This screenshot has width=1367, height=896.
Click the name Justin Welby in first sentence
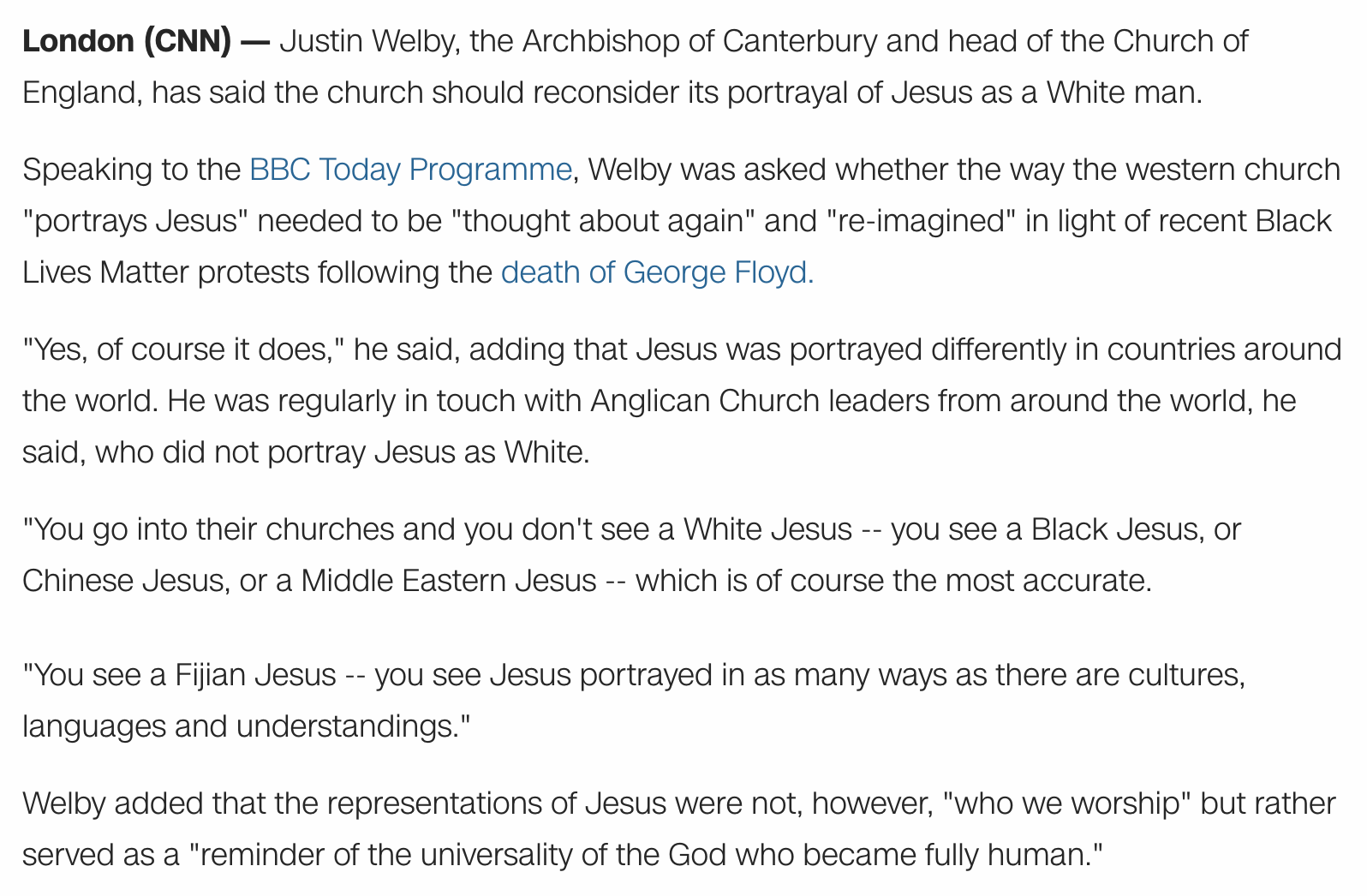[x=367, y=41]
